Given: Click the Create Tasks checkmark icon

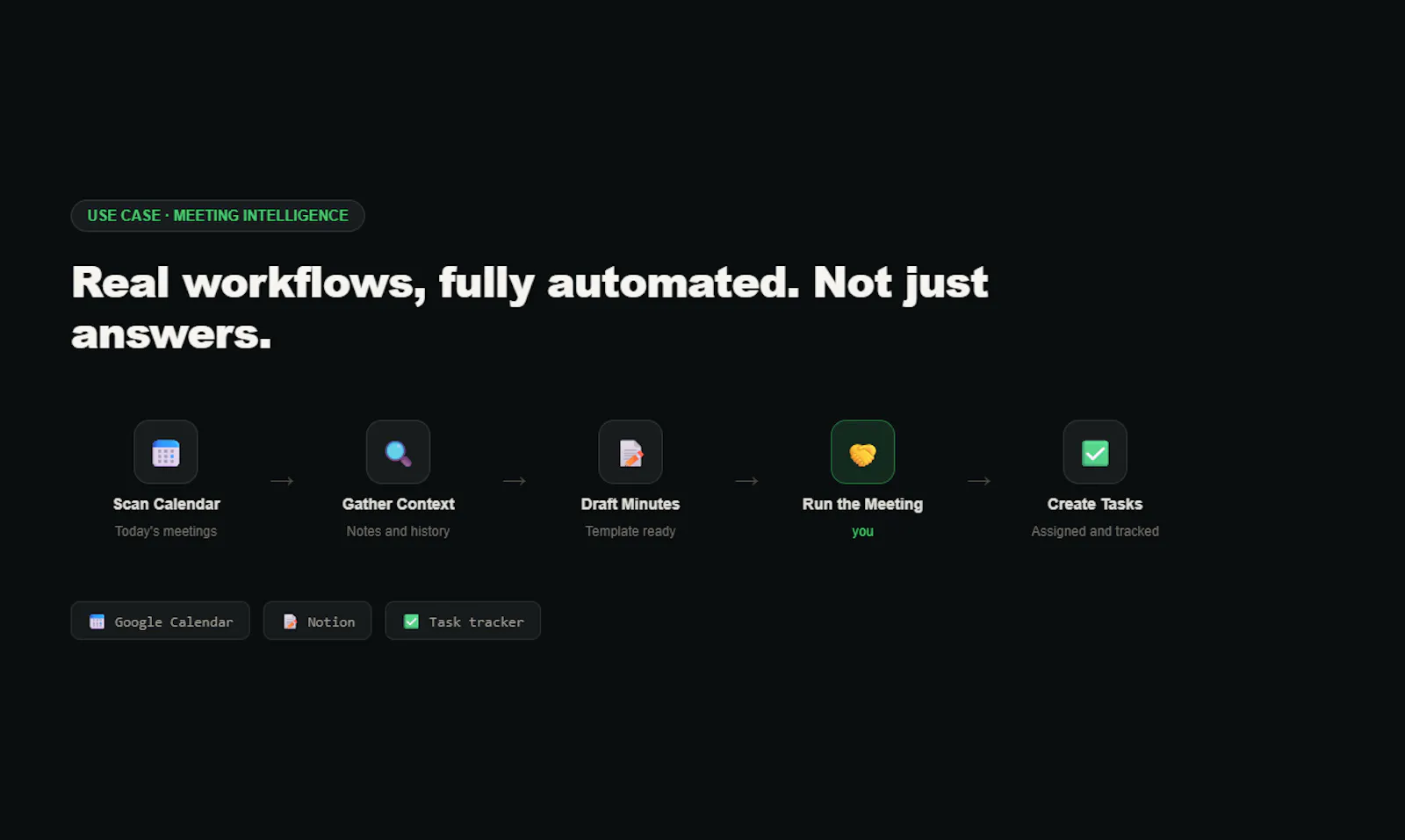Looking at the screenshot, I should (x=1095, y=453).
